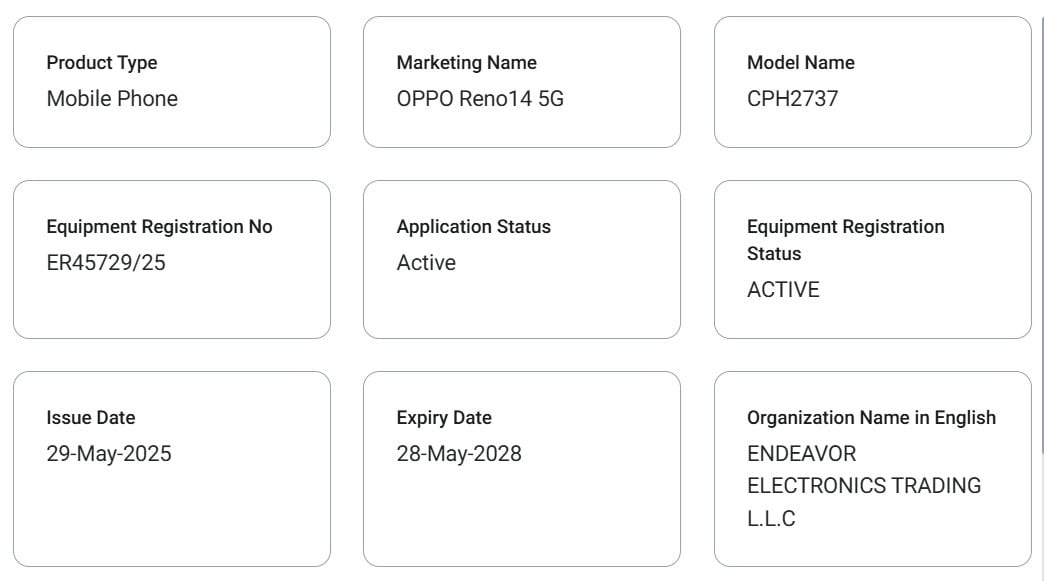The image size is (1044, 581).
Task: Select model number CPH2737
Action: [x=792, y=98]
